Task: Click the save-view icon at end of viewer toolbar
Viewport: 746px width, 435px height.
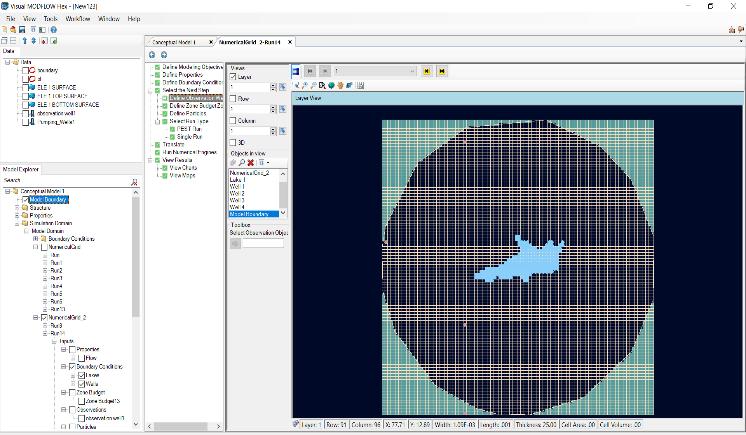Action: 360,86
